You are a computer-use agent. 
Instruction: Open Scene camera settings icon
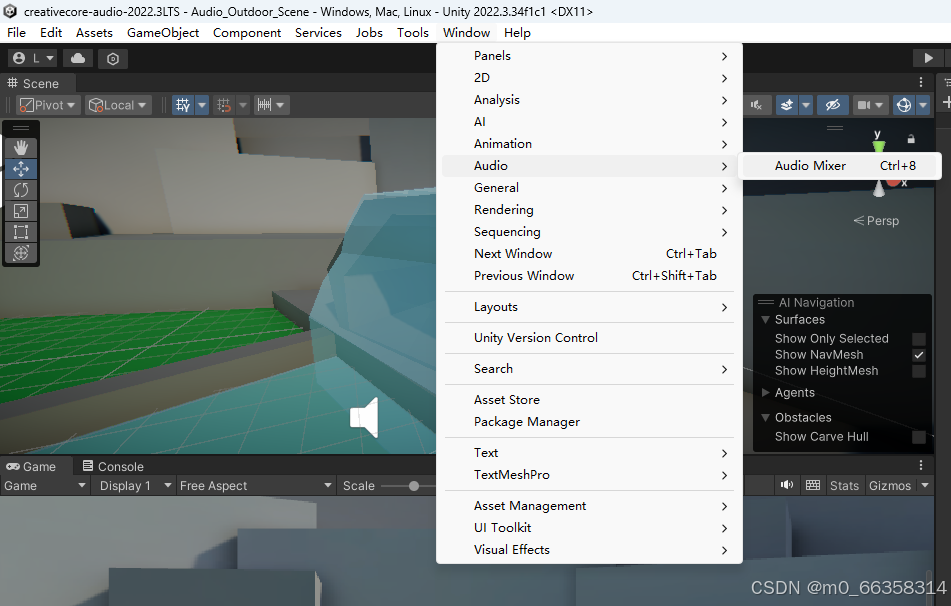pyautogui.click(x=864, y=105)
